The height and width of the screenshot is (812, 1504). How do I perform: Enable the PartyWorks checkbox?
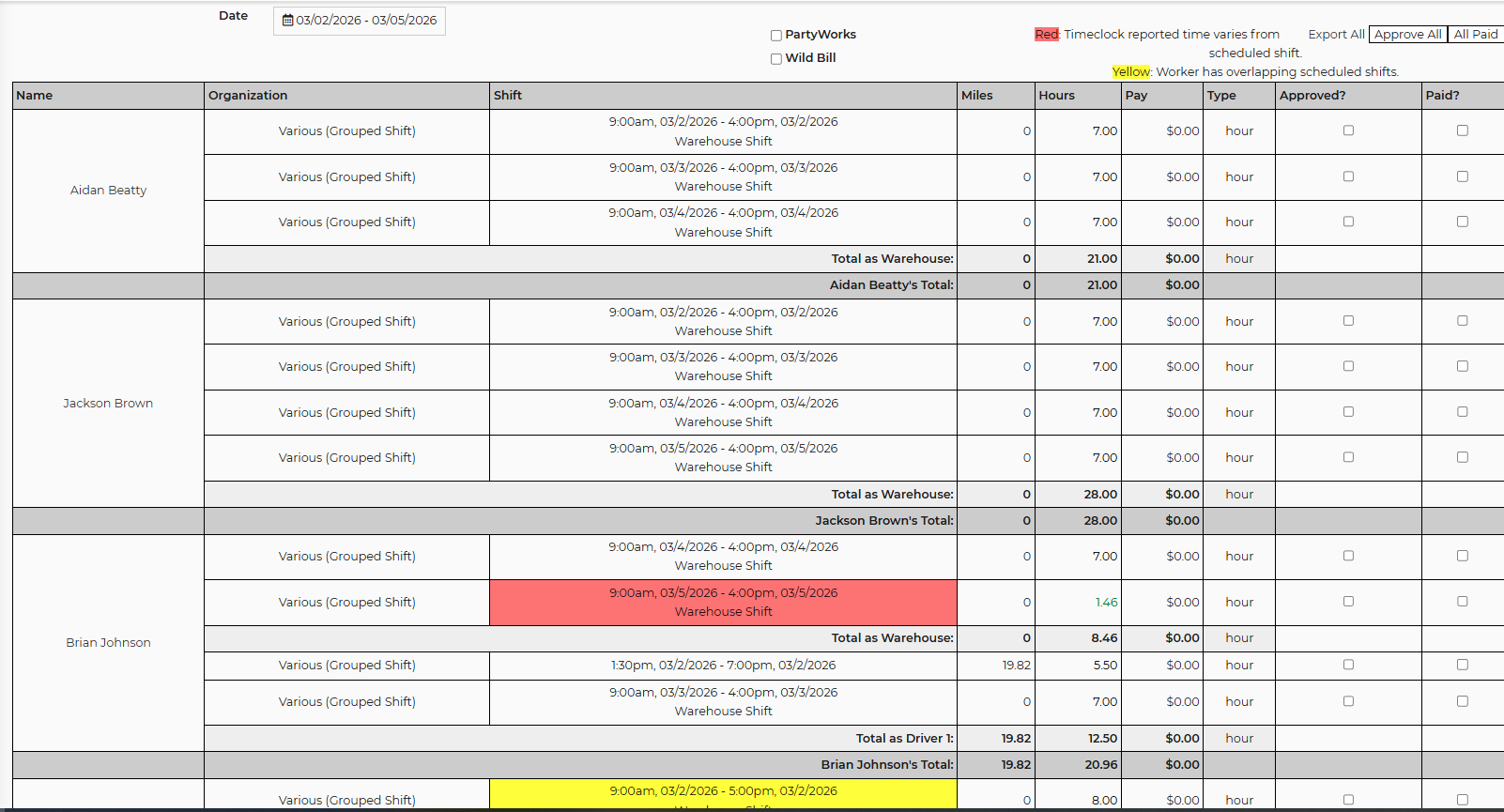click(776, 36)
